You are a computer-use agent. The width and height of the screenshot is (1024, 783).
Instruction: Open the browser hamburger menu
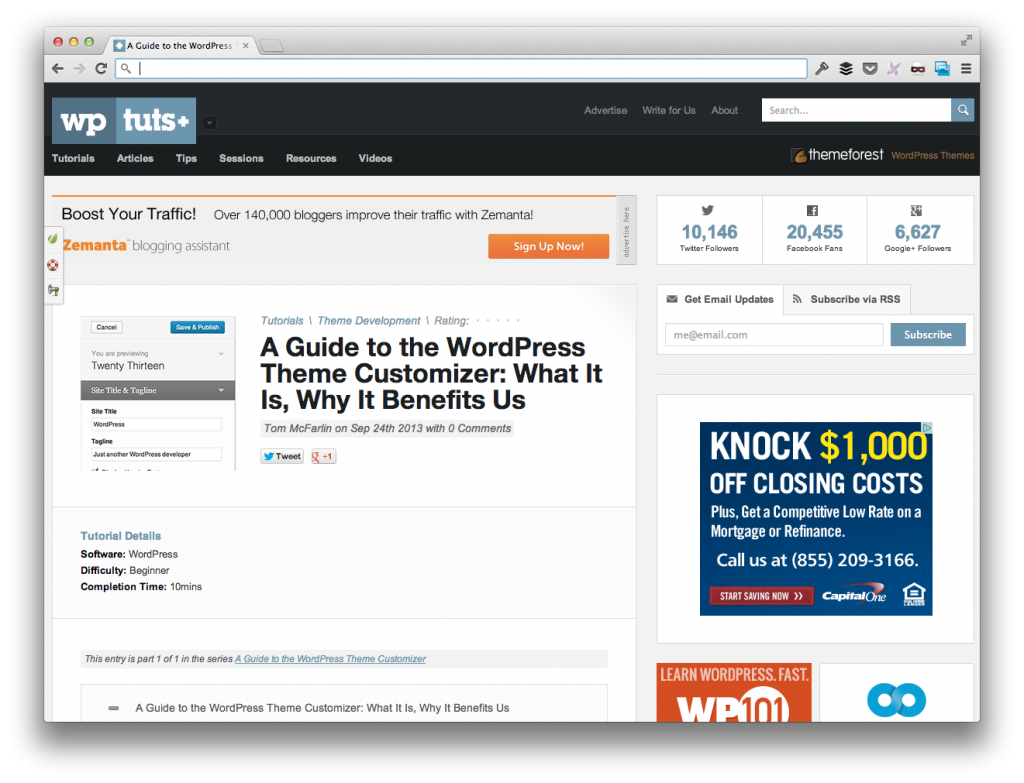966,69
